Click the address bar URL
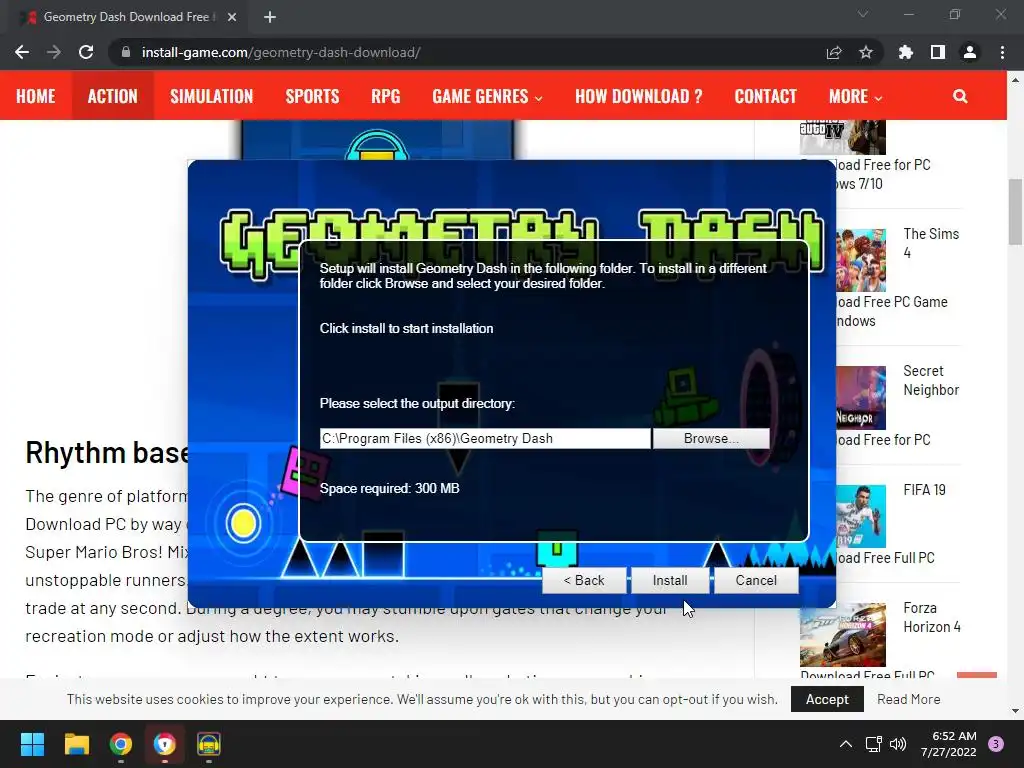The width and height of the screenshot is (1024, 768). pyautogui.click(x=281, y=52)
